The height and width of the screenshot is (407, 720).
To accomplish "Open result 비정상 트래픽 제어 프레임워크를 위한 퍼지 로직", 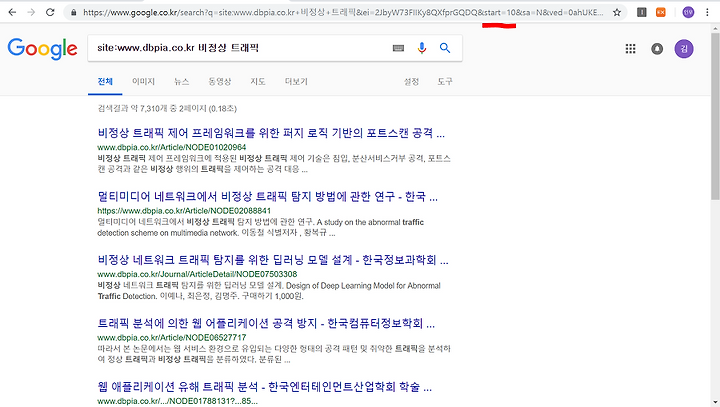I will point(271,133).
